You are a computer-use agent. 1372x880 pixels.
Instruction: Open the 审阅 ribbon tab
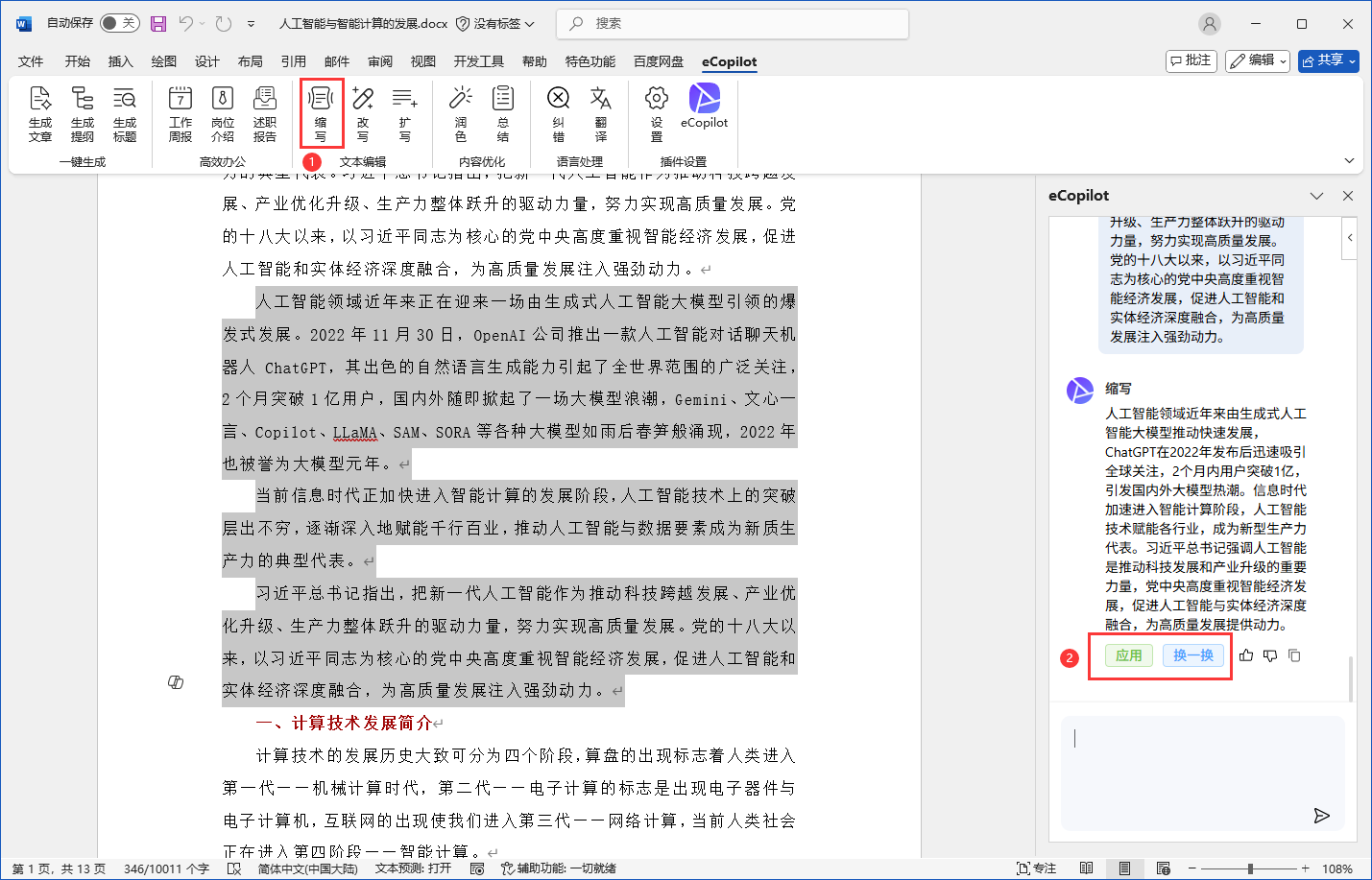380,61
